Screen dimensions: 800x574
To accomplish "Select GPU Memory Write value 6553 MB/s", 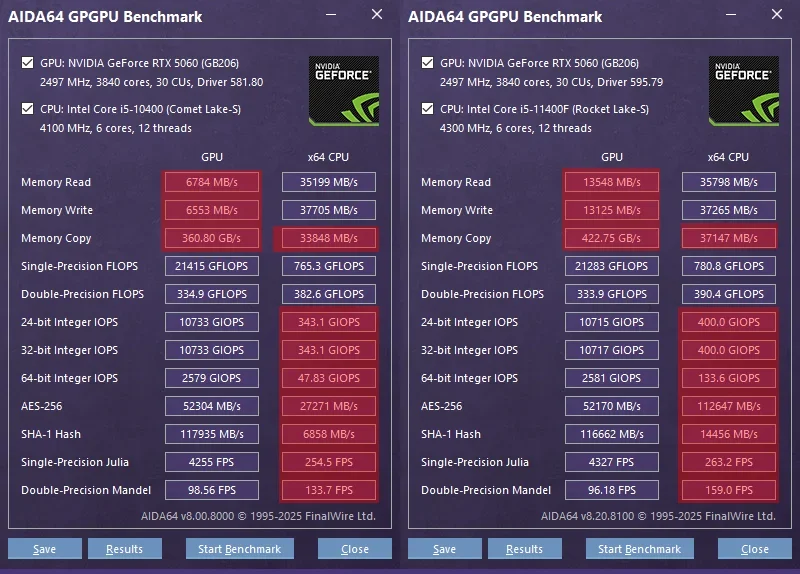I will pyautogui.click(x=212, y=210).
